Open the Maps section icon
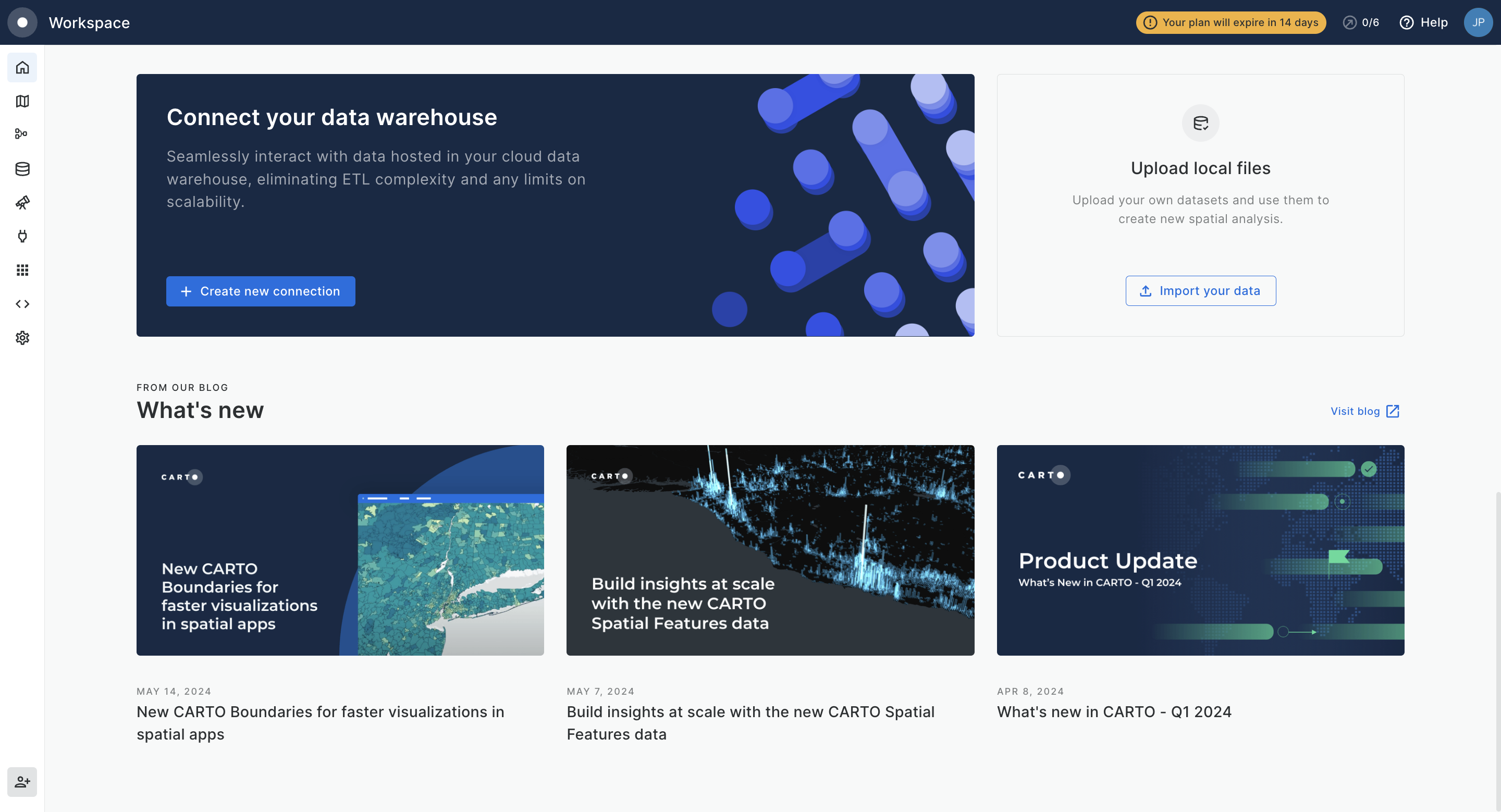The width and height of the screenshot is (1501, 812). point(22,101)
